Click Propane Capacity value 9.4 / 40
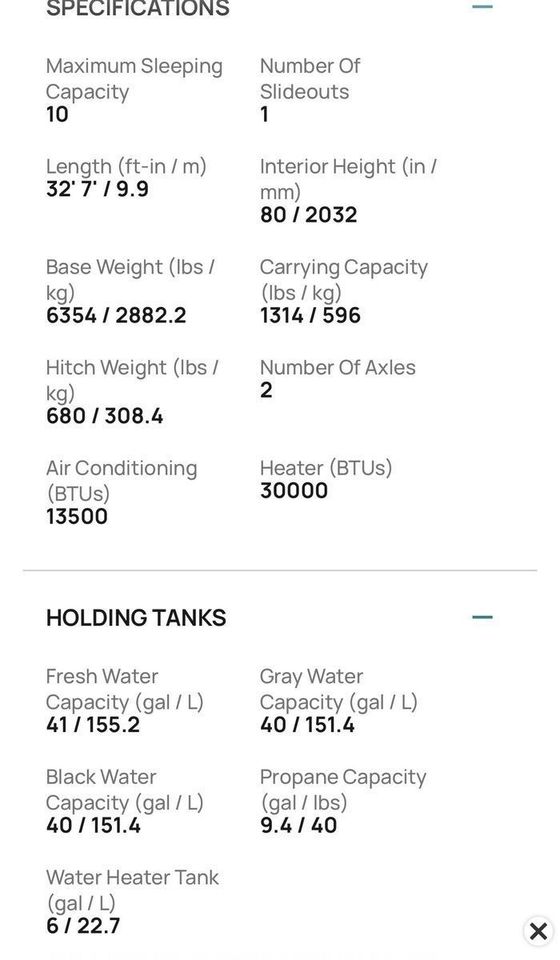Image resolution: width=560 pixels, height=960 pixels. point(299,825)
